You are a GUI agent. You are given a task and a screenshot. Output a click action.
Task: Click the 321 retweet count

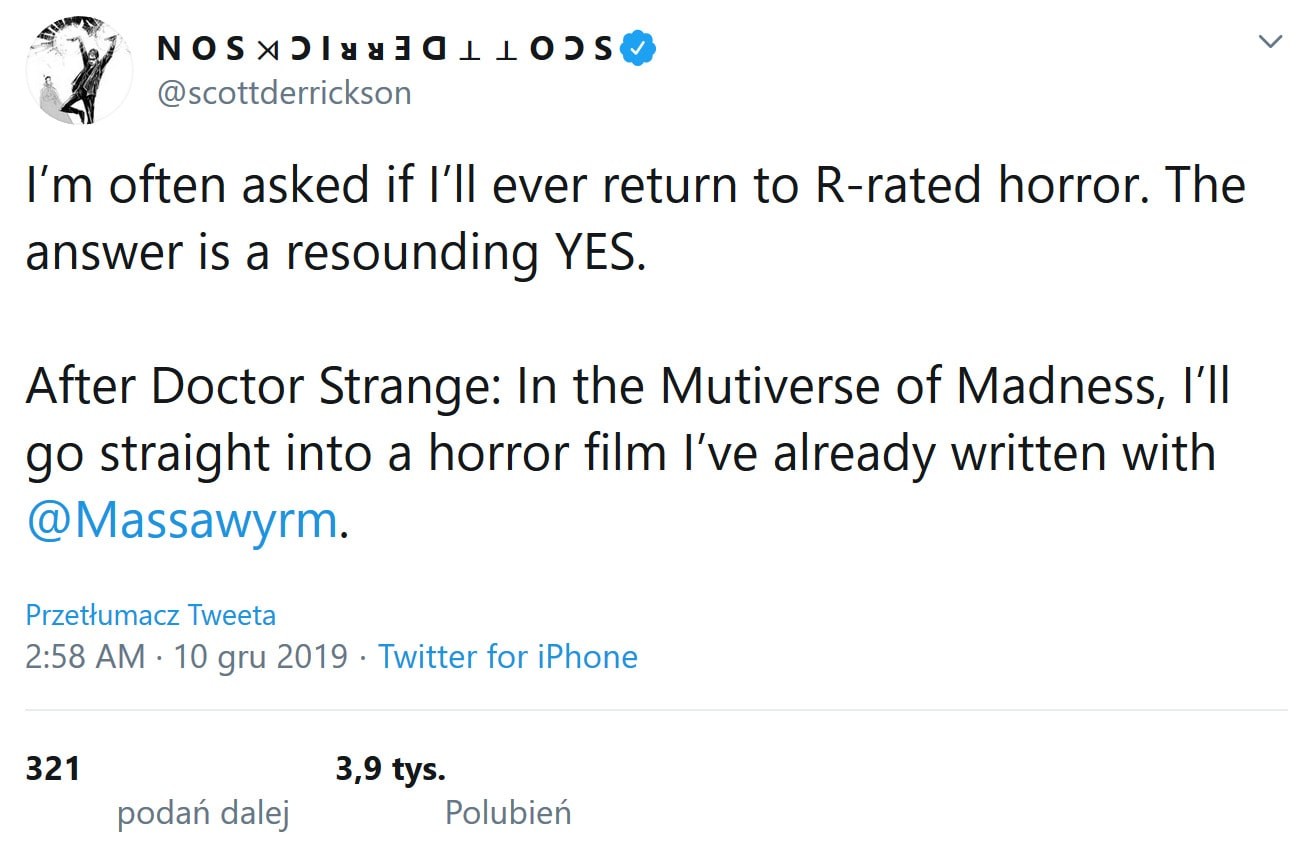coord(52,769)
